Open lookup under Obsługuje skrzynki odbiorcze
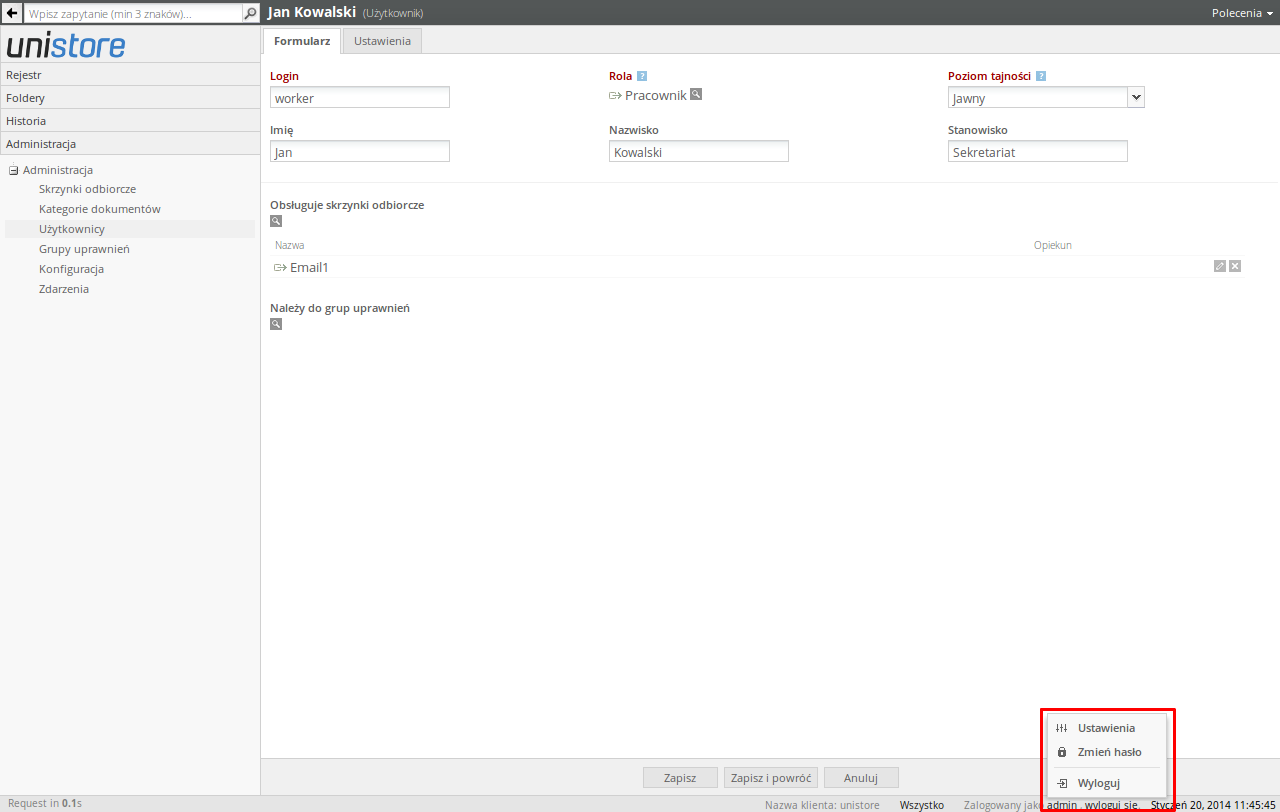1280x812 pixels. (276, 221)
